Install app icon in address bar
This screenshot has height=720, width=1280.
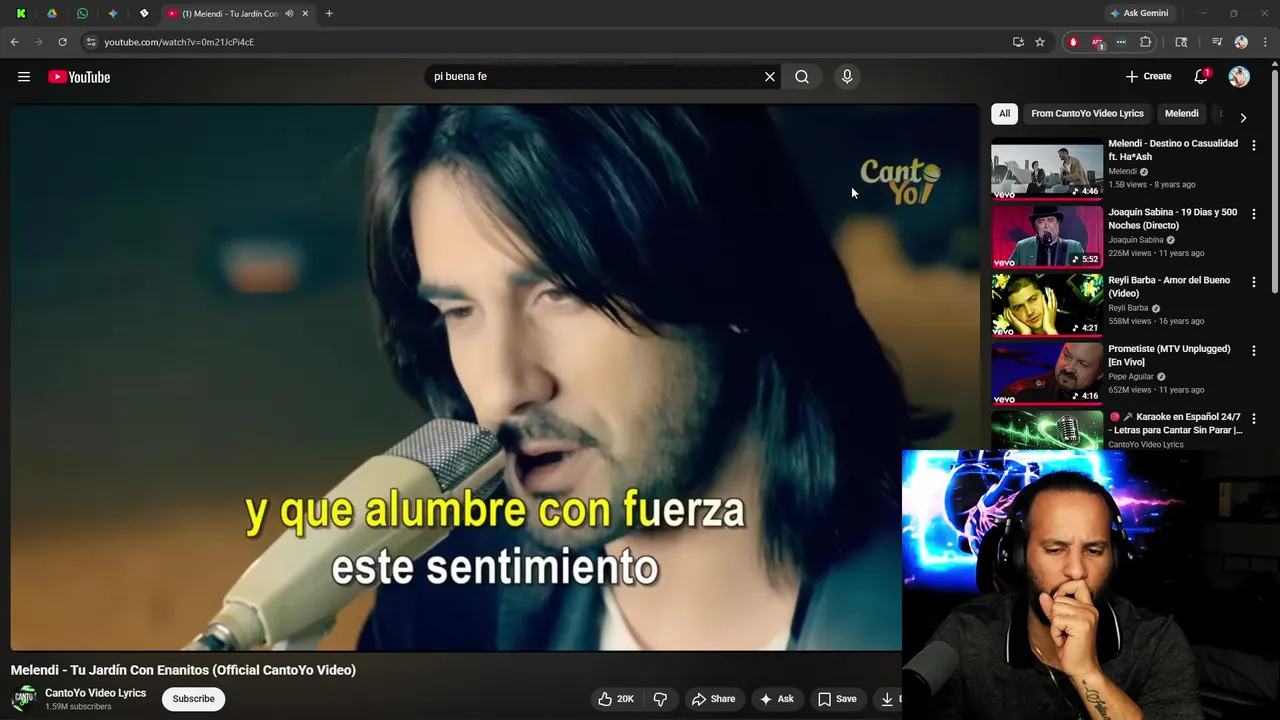pos(1018,42)
